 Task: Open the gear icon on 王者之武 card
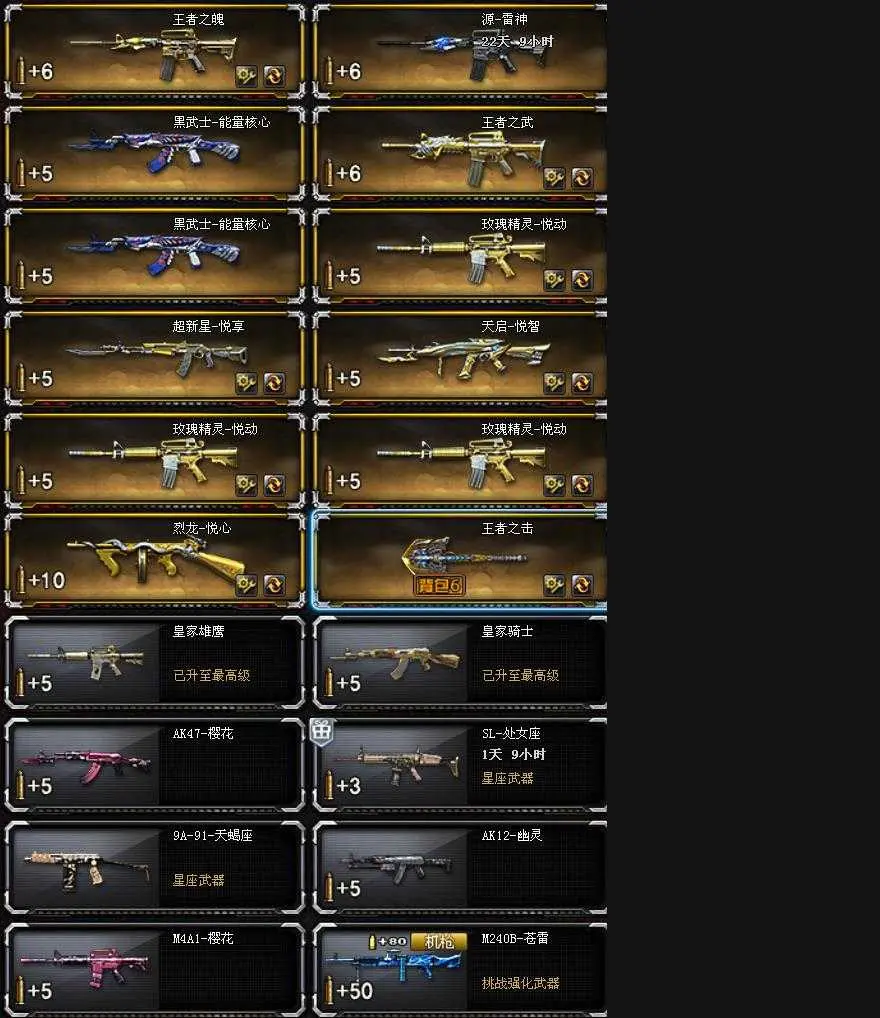coord(554,178)
